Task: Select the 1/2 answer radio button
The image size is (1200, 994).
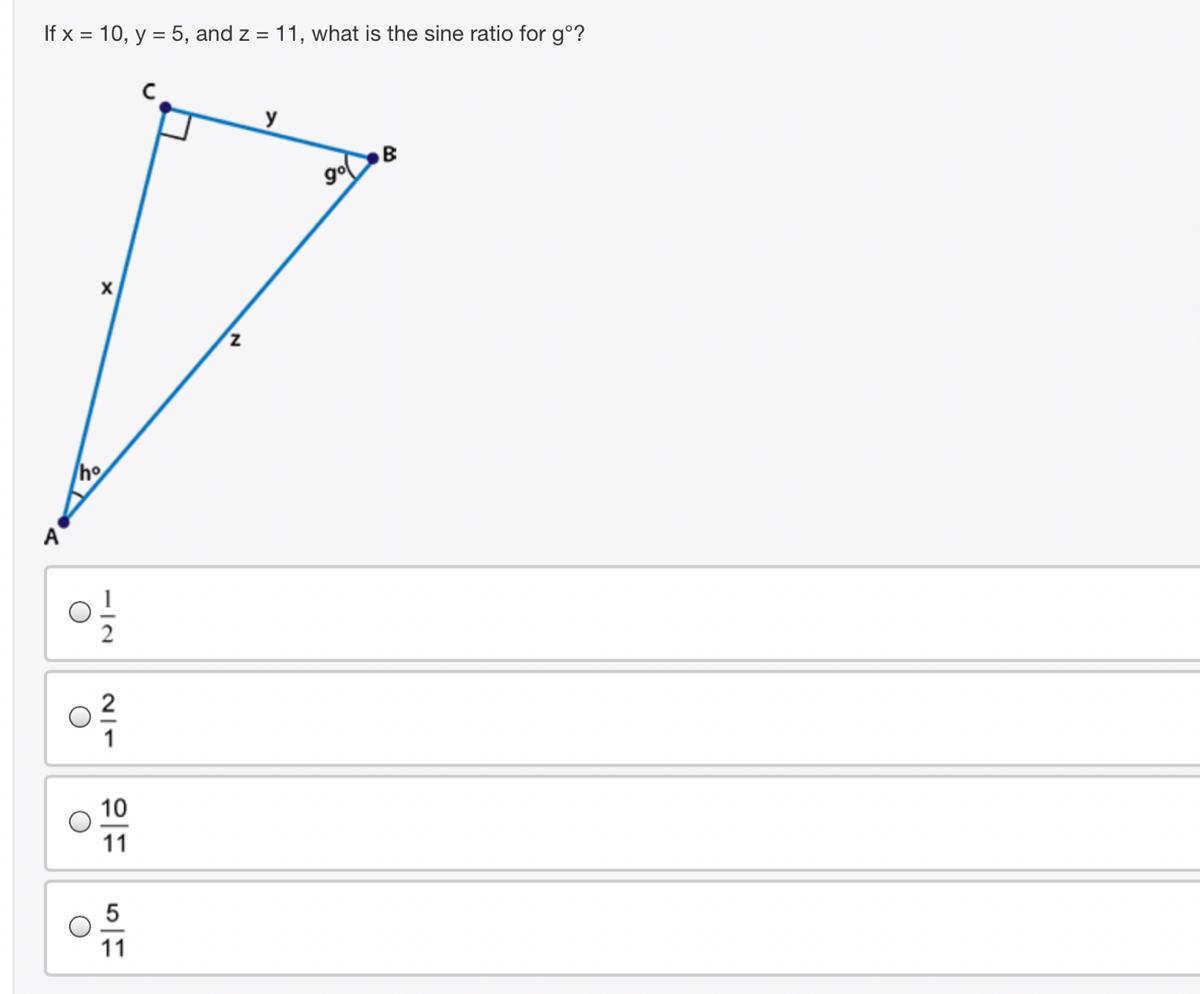Action: (x=80, y=613)
